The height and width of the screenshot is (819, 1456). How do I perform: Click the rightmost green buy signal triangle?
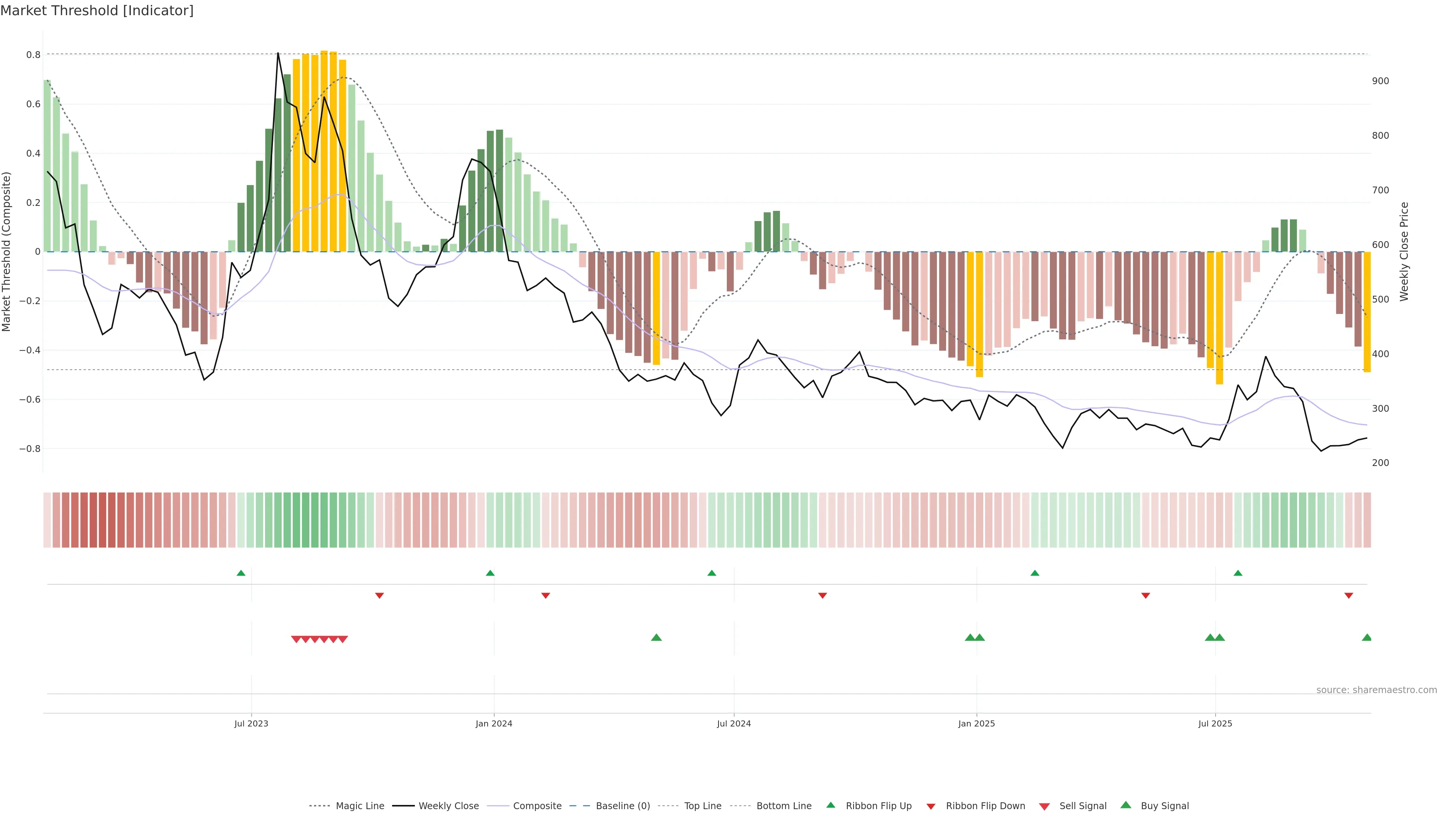click(x=1367, y=637)
